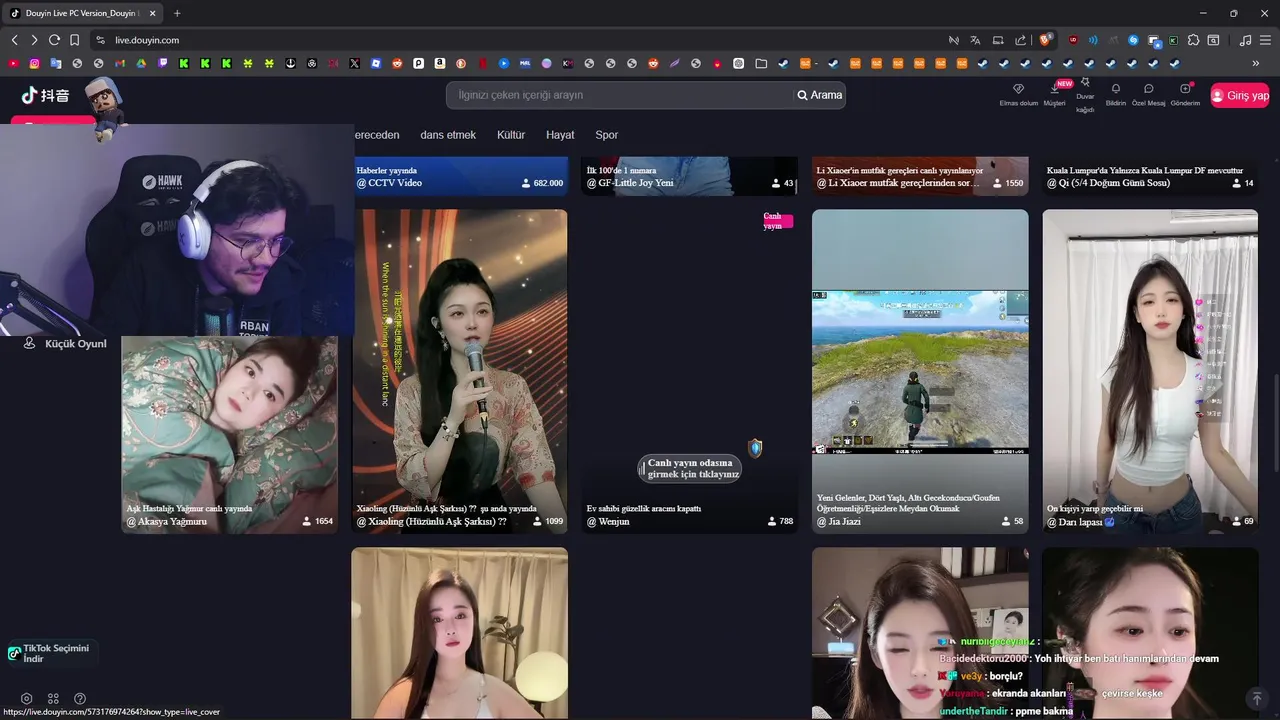Open the browser hamburger menu
The height and width of the screenshot is (720, 1280).
1266,40
